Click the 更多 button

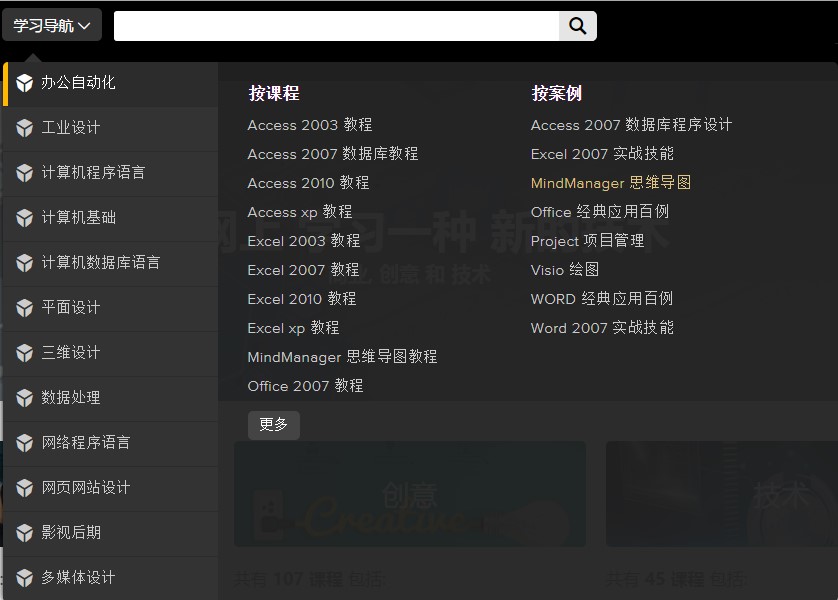pos(274,425)
